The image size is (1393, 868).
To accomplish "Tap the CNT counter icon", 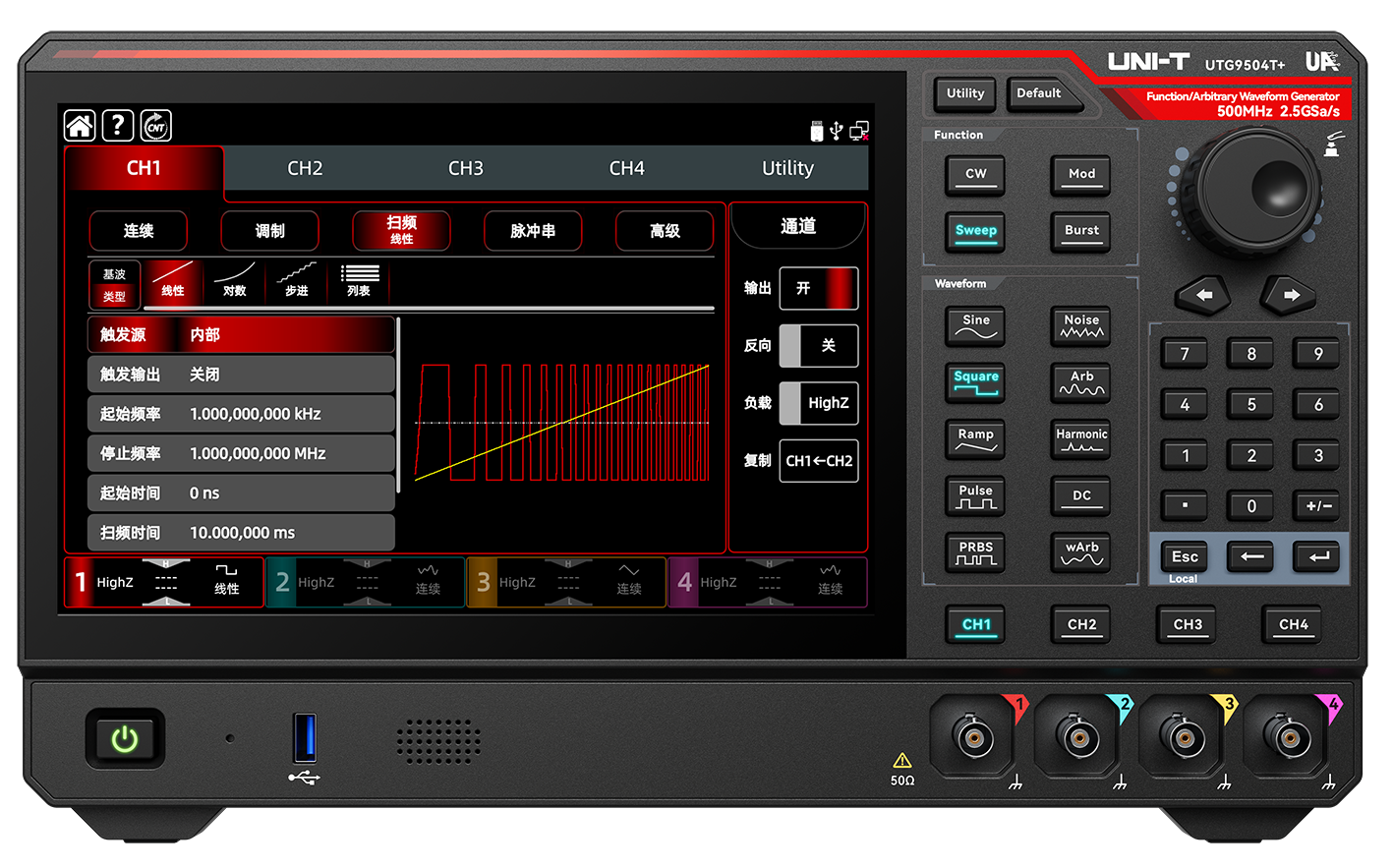I will pyautogui.click(x=156, y=126).
